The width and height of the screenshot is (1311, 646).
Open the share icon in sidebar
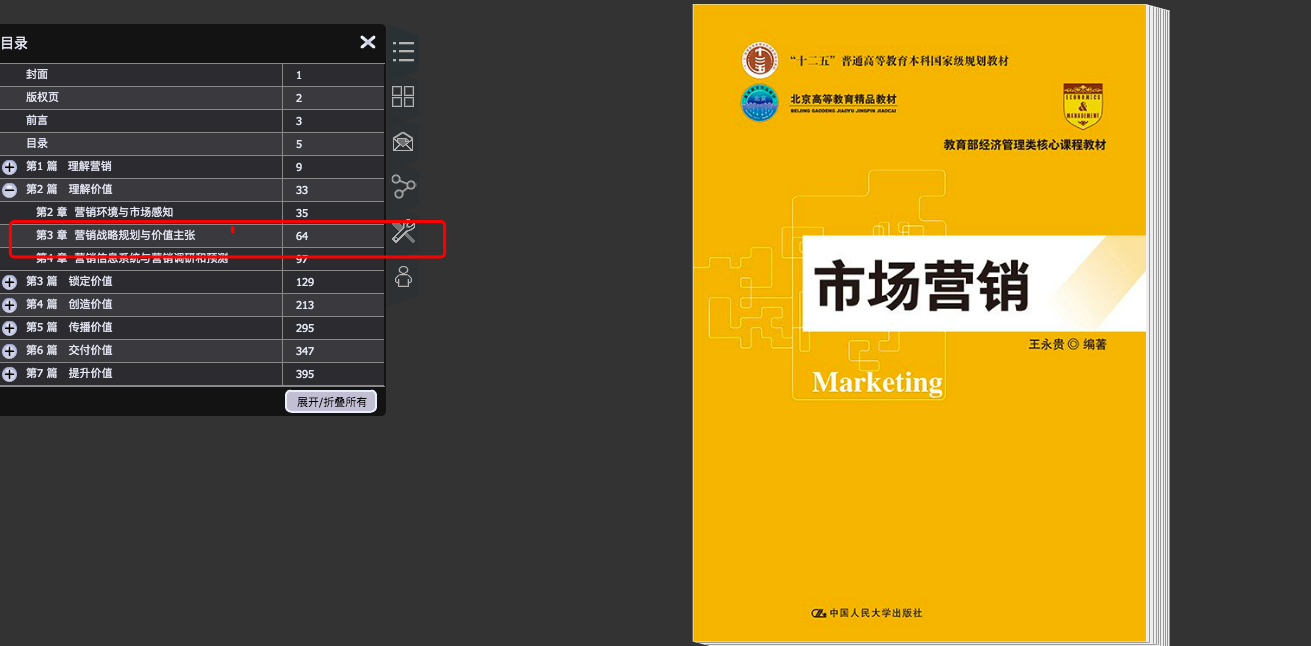click(403, 187)
